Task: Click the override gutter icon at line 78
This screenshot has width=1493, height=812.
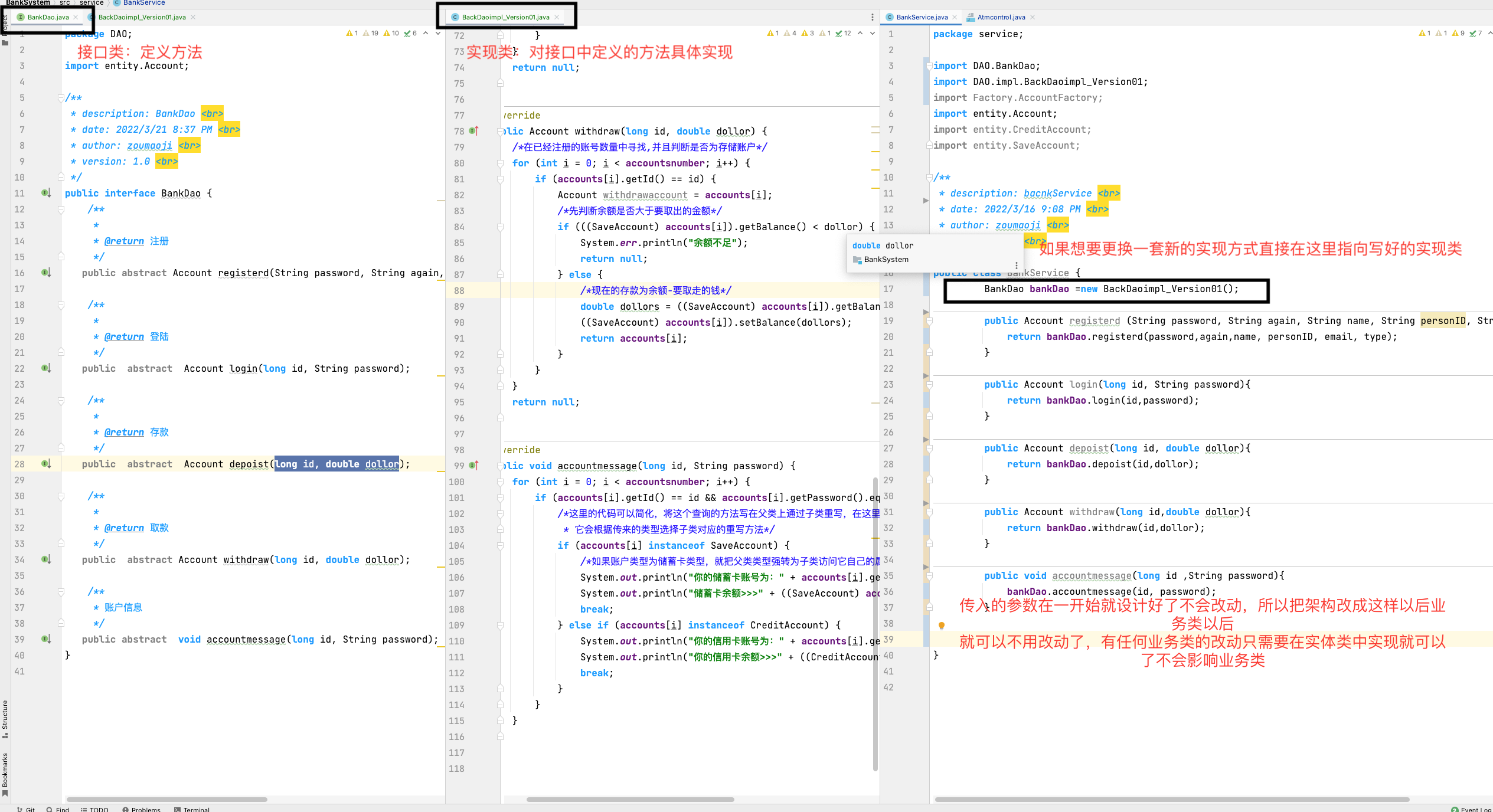Action: click(473, 131)
